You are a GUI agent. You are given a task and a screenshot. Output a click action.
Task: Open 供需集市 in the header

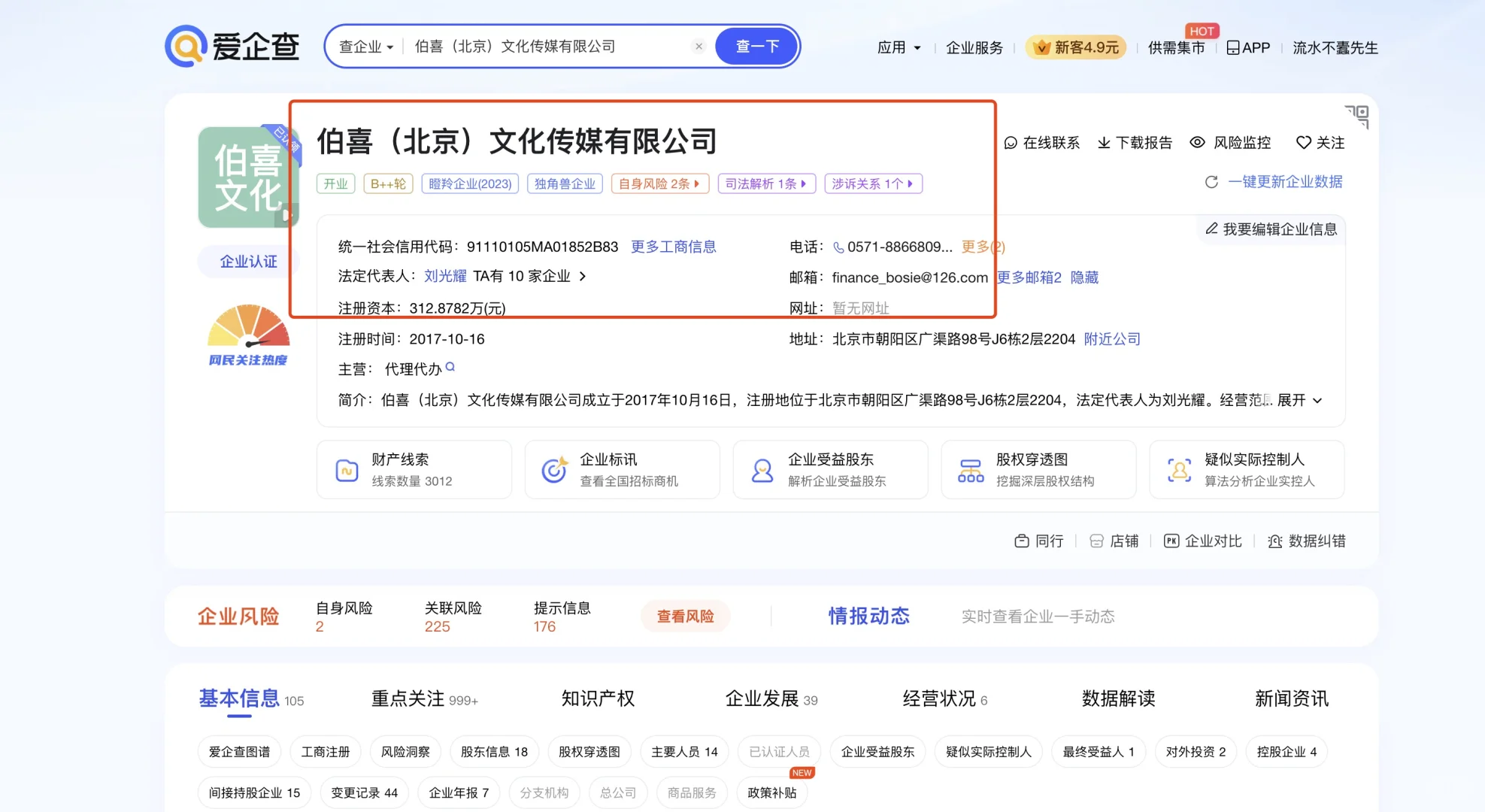coord(1176,47)
